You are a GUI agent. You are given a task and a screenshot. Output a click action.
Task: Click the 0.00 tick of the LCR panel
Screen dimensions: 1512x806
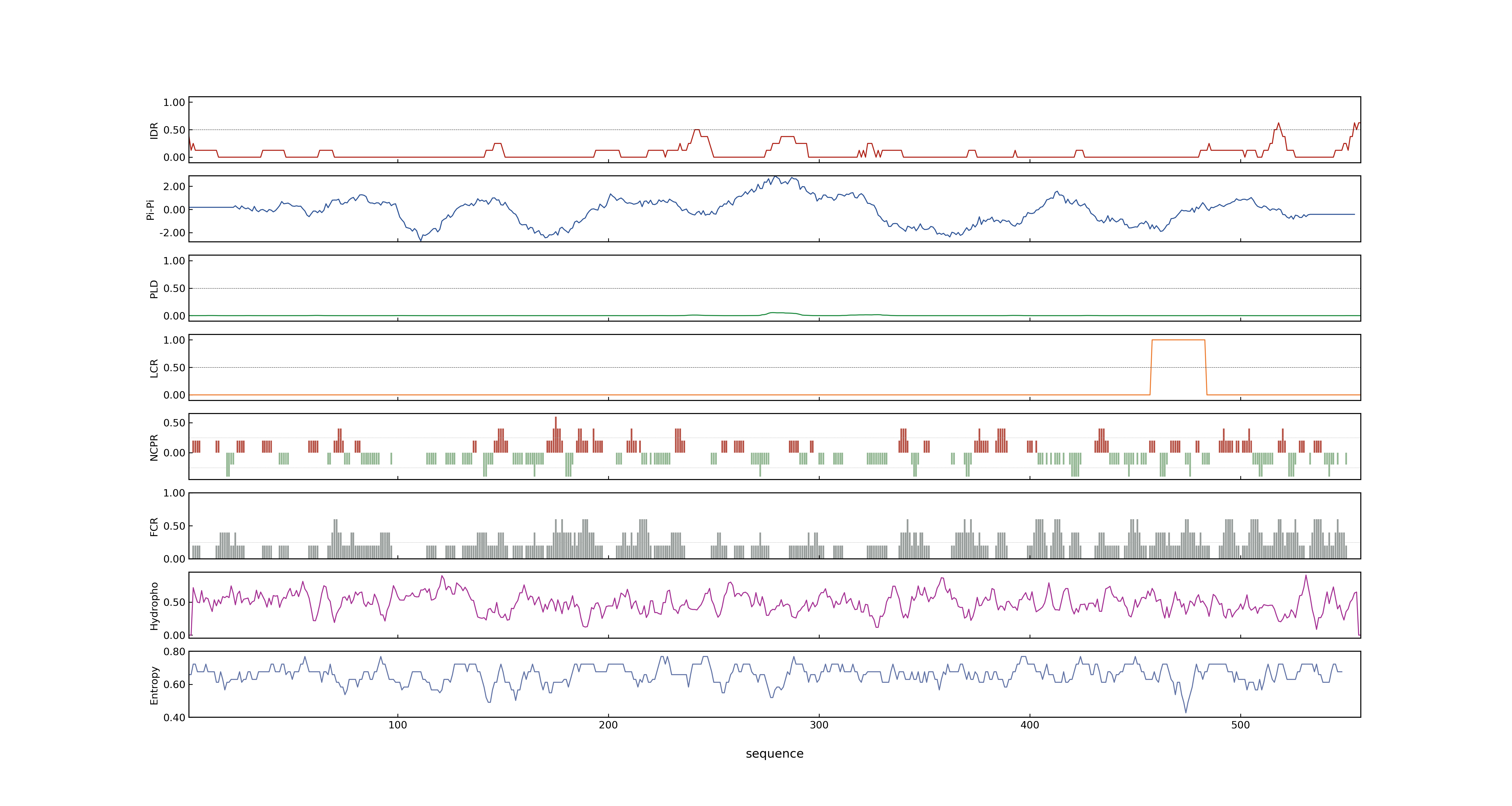click(x=174, y=395)
